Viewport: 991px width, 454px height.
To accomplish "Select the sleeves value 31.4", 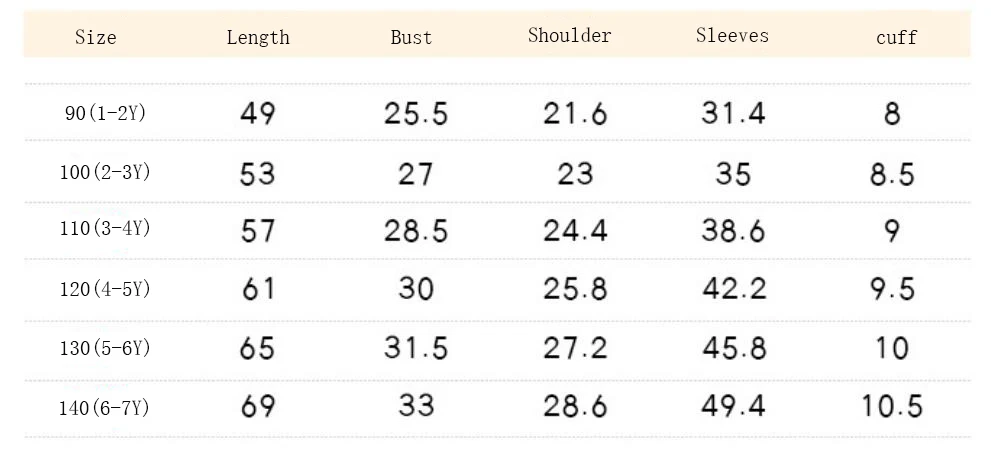I will [733, 114].
